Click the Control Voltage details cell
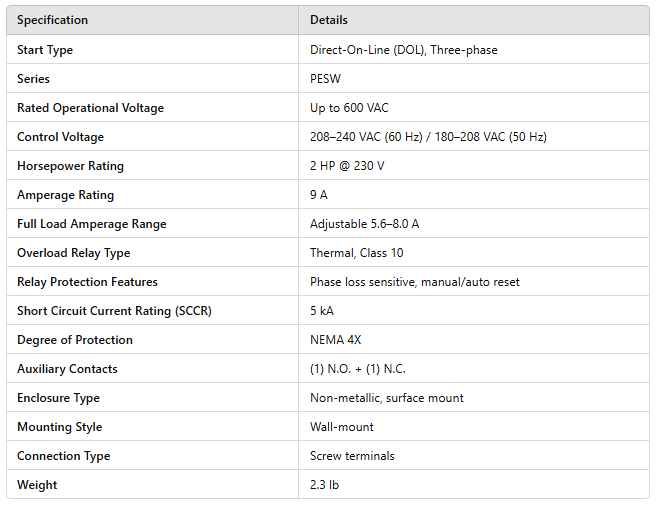Screen dimensions: 660x506 coord(428,137)
